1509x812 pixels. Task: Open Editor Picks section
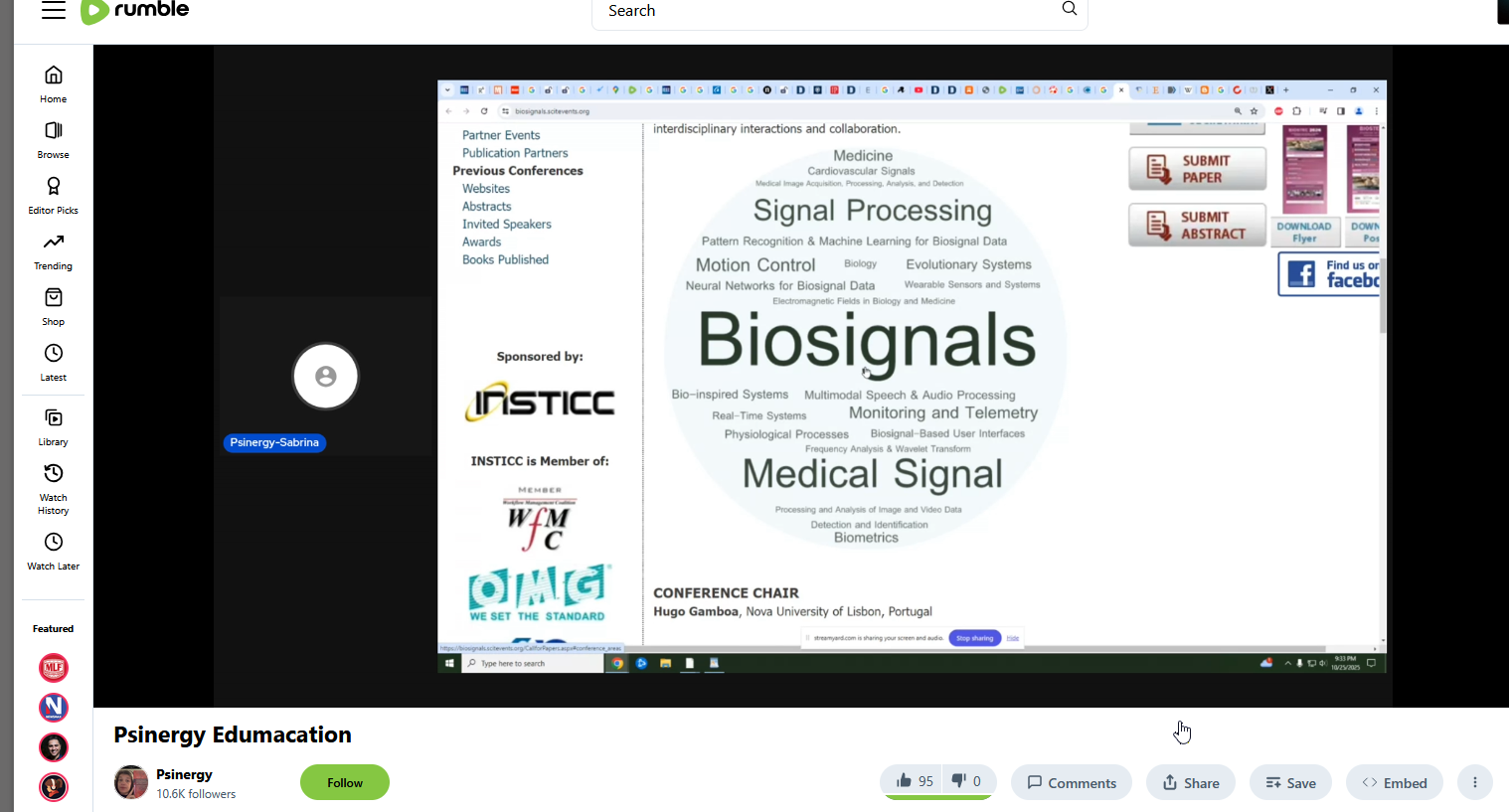[54, 196]
